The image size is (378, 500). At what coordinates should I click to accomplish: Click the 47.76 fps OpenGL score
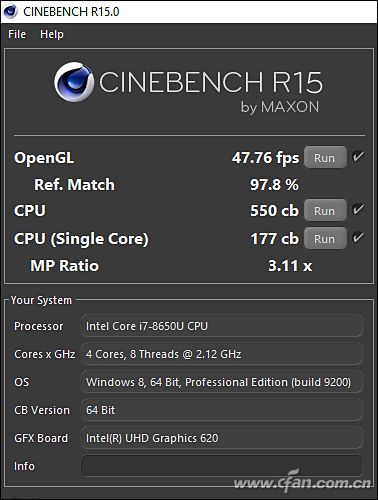(266, 158)
